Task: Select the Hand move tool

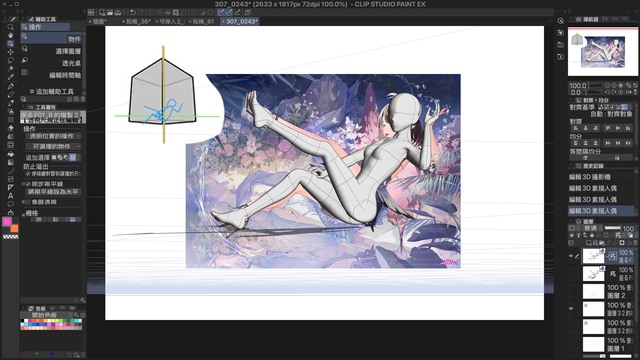Action: click(x=11, y=35)
